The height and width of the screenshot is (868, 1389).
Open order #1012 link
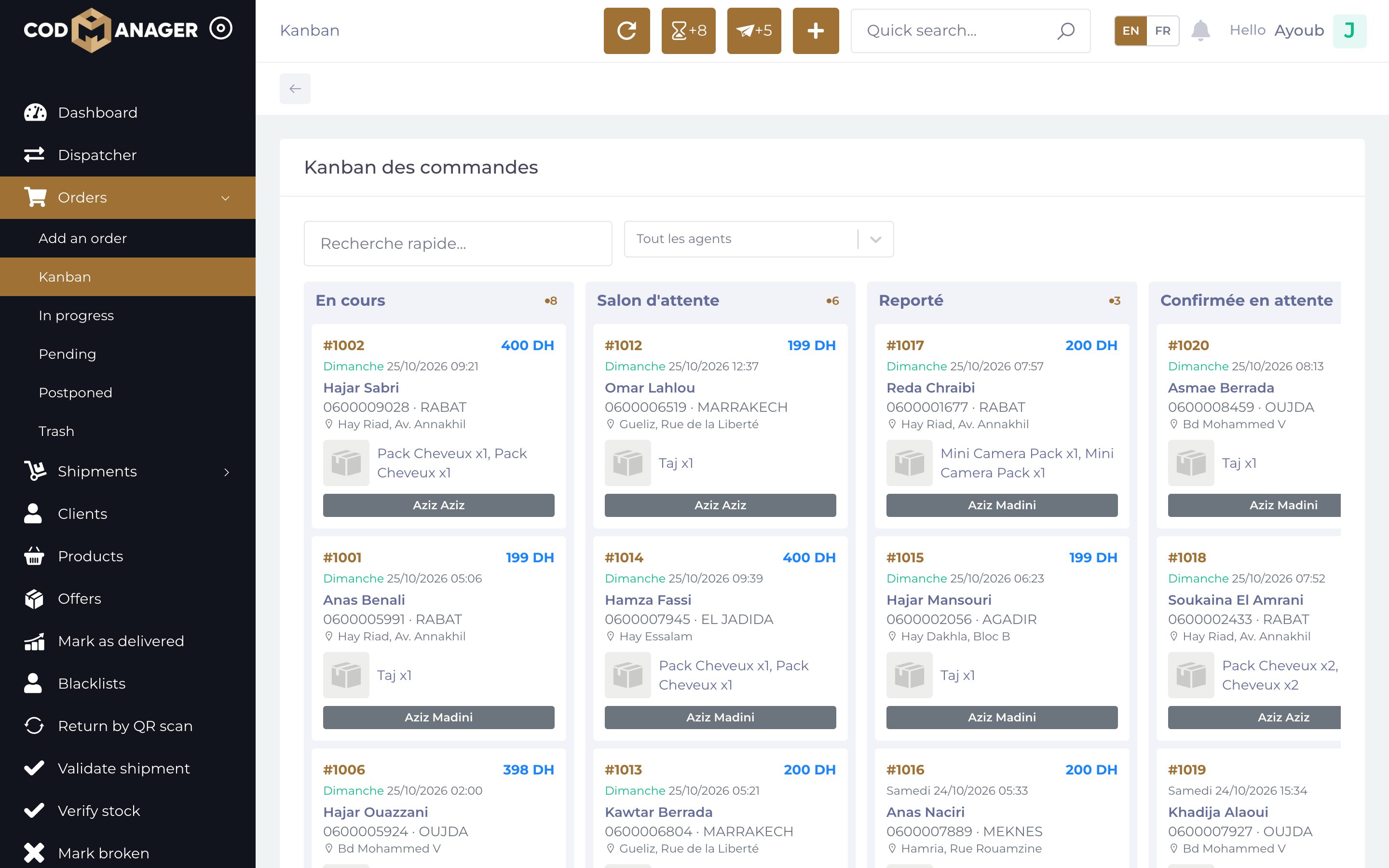point(623,346)
